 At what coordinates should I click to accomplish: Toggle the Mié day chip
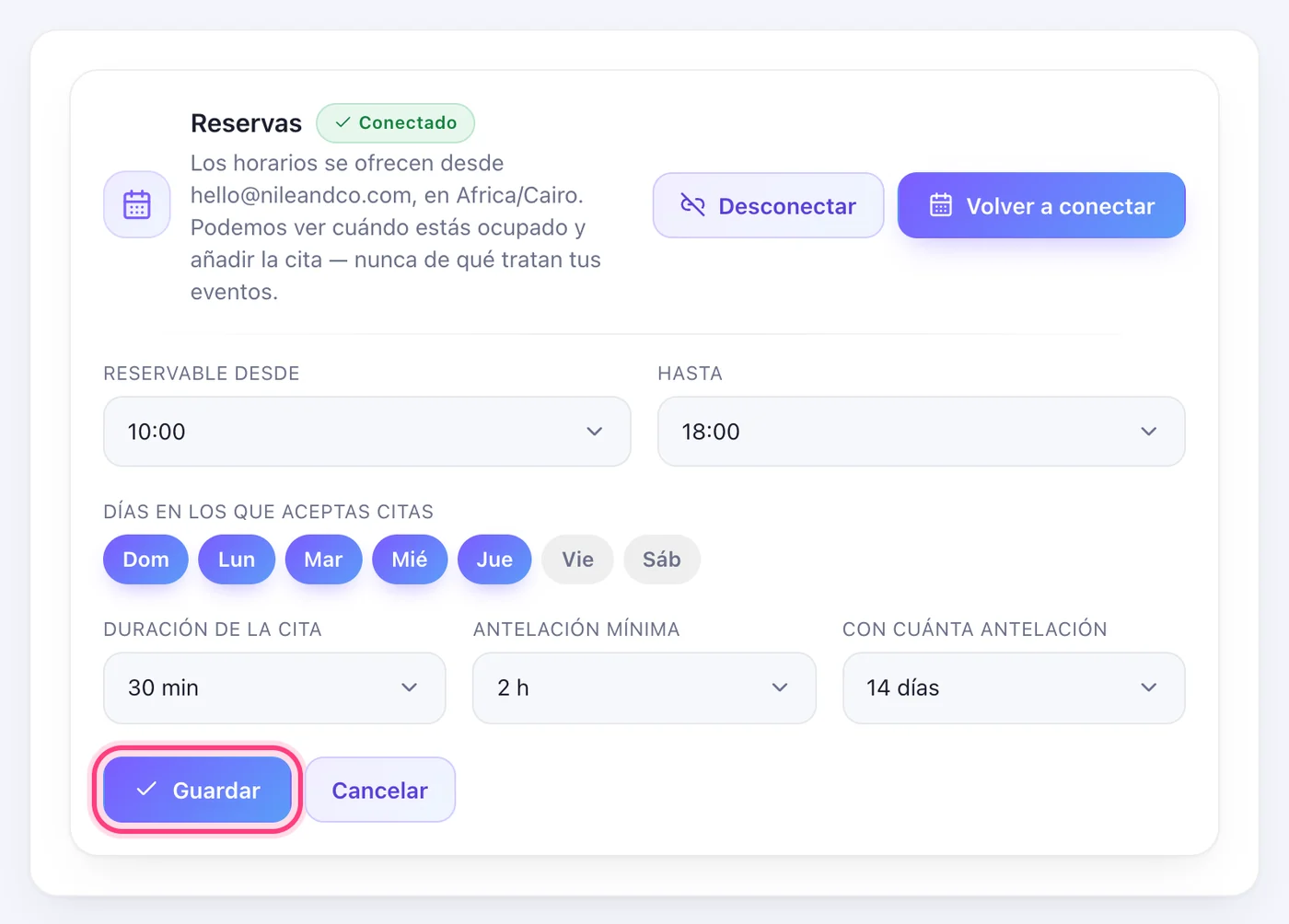pos(410,560)
